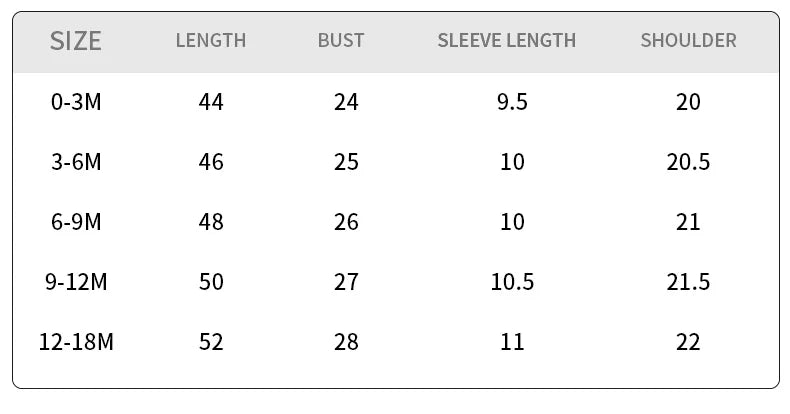The height and width of the screenshot is (414, 790).
Task: Select the BUST column header
Action: pyautogui.click(x=341, y=41)
